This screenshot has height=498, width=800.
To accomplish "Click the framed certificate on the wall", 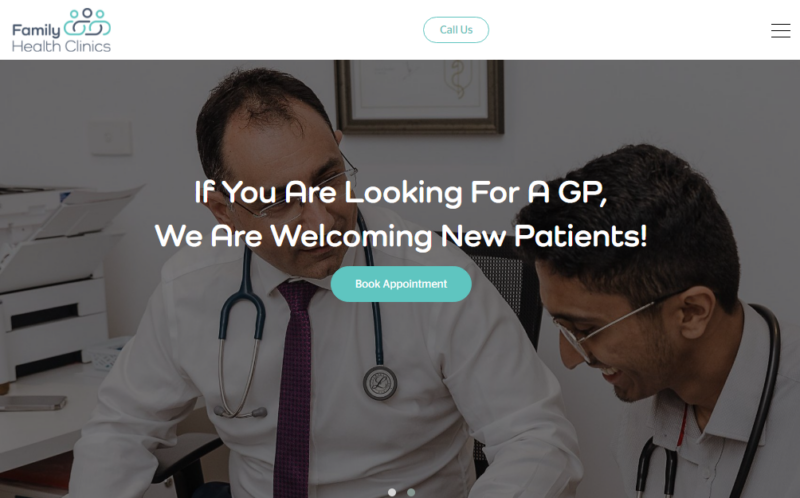I will [x=419, y=96].
